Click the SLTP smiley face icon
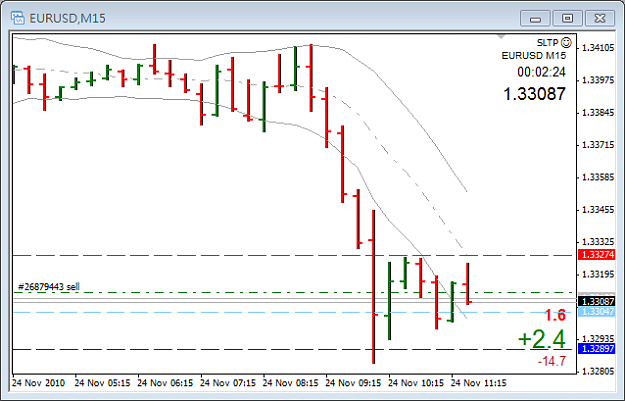The width and height of the screenshot is (625, 401). point(566,42)
